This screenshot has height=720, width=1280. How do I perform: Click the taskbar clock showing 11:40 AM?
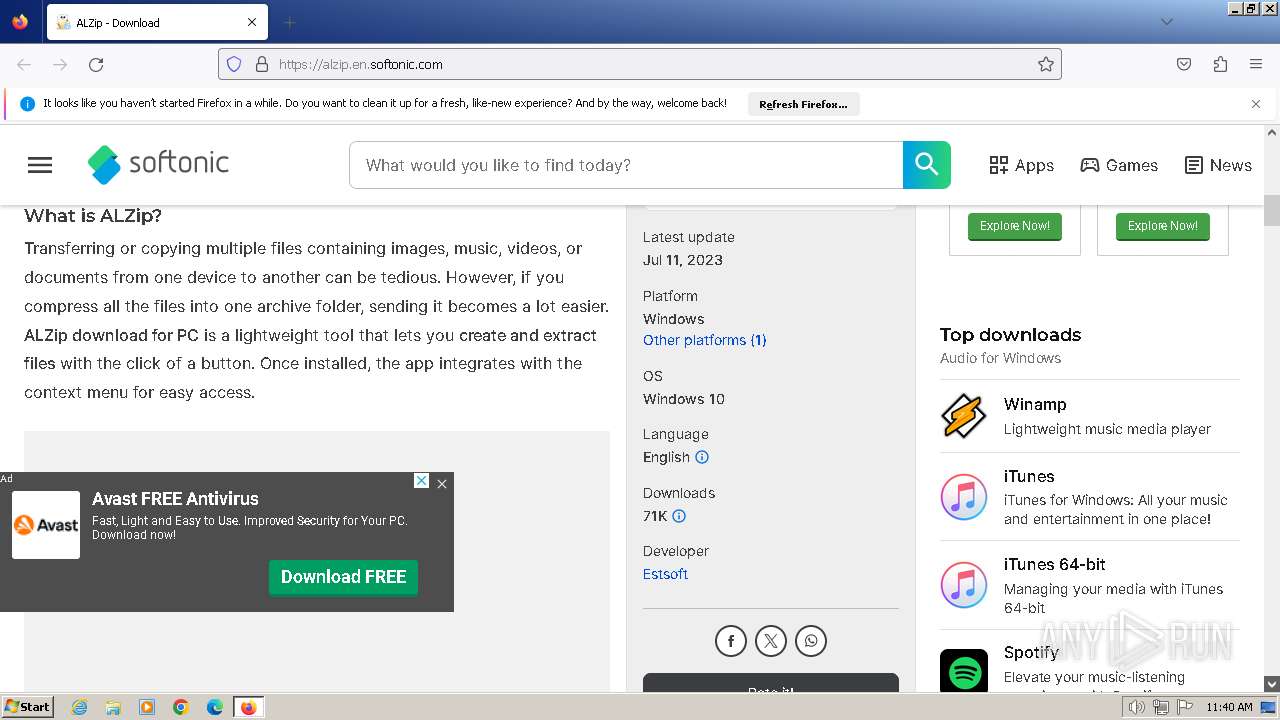(1229, 707)
